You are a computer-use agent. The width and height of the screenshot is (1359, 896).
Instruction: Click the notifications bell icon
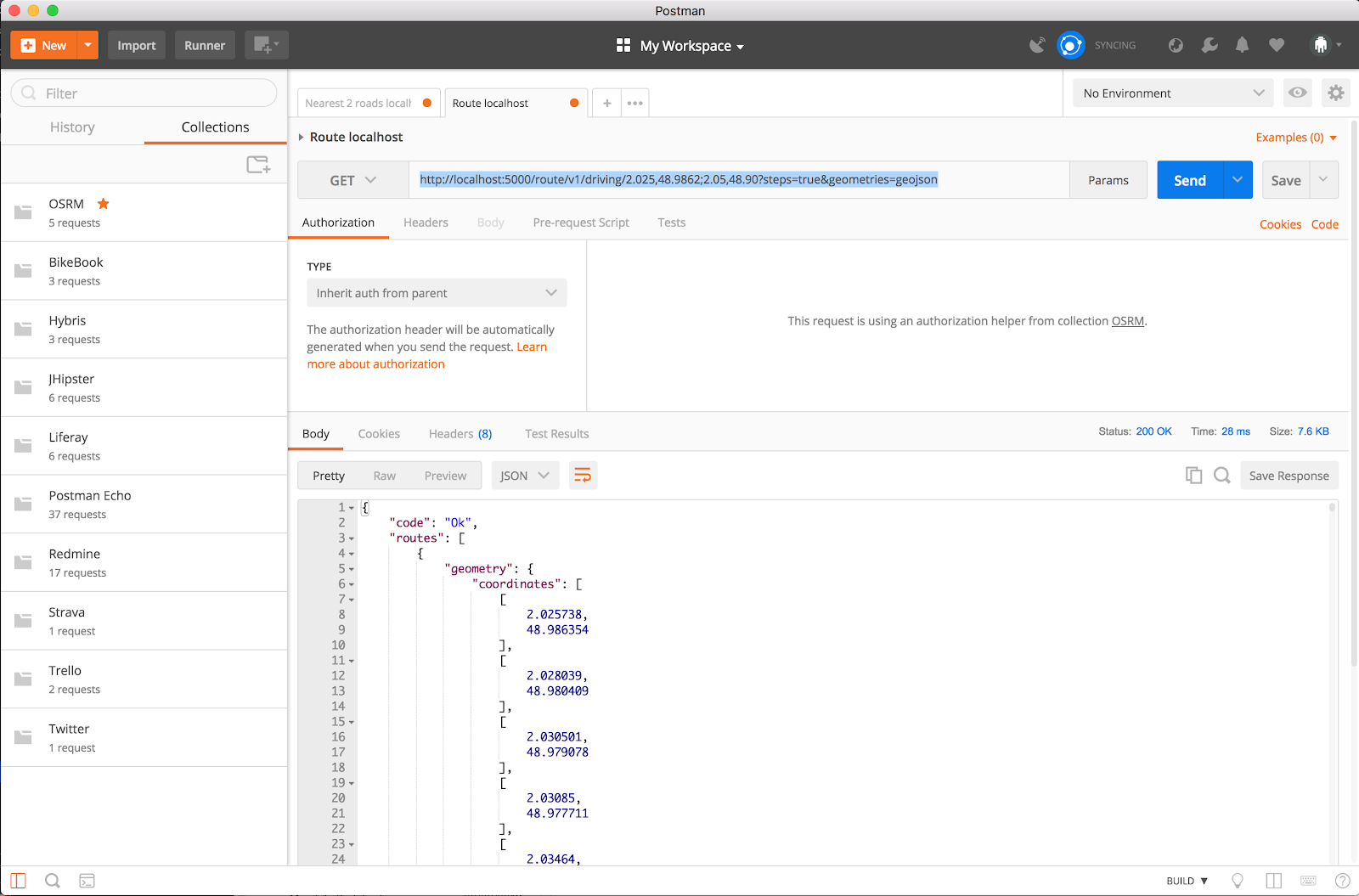click(1242, 45)
